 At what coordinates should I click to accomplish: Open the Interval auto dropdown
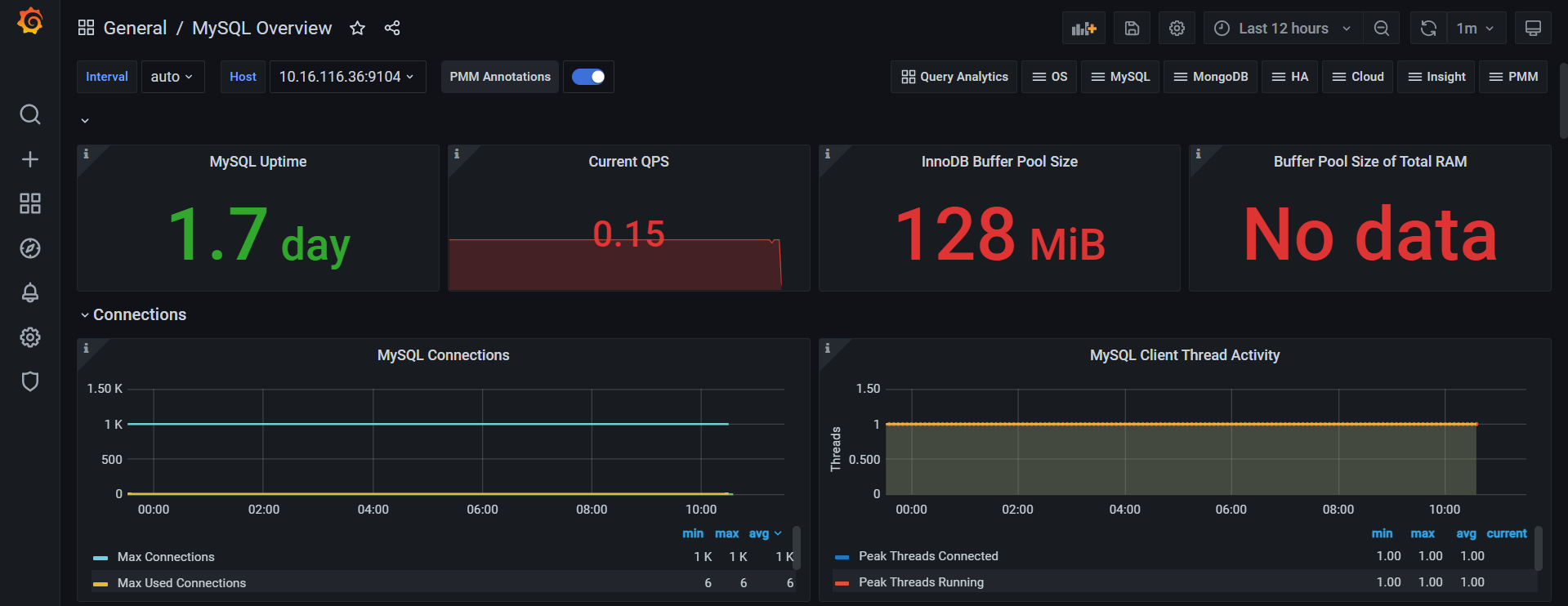pyautogui.click(x=172, y=77)
